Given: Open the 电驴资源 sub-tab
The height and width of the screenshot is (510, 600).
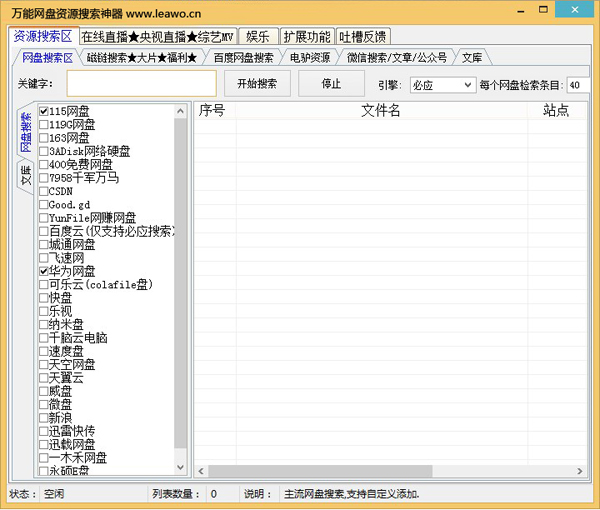Looking at the screenshot, I should click(x=310, y=58).
